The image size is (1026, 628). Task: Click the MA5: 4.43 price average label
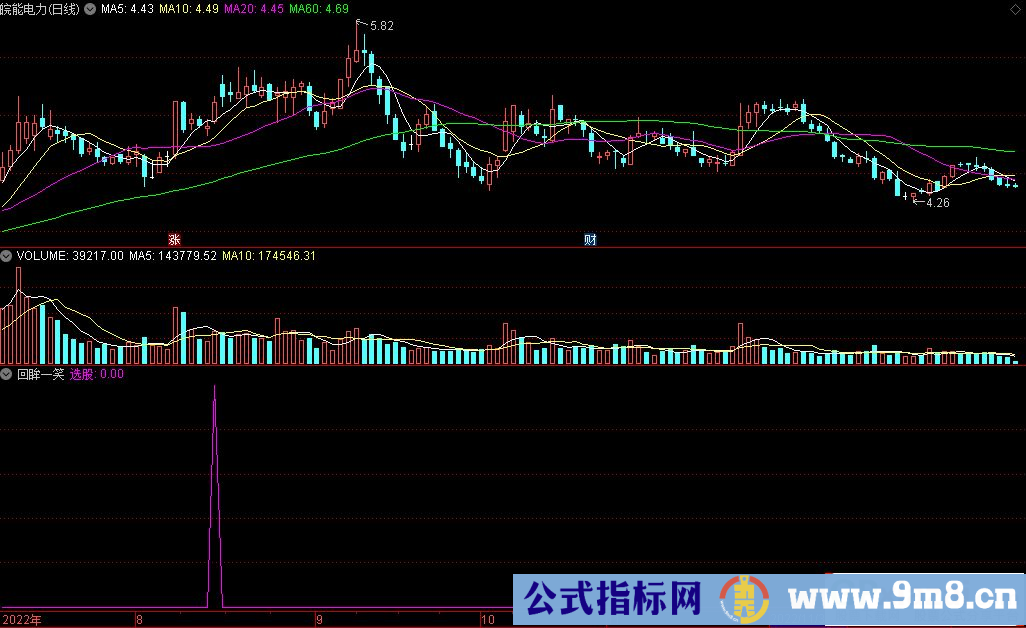tap(127, 9)
